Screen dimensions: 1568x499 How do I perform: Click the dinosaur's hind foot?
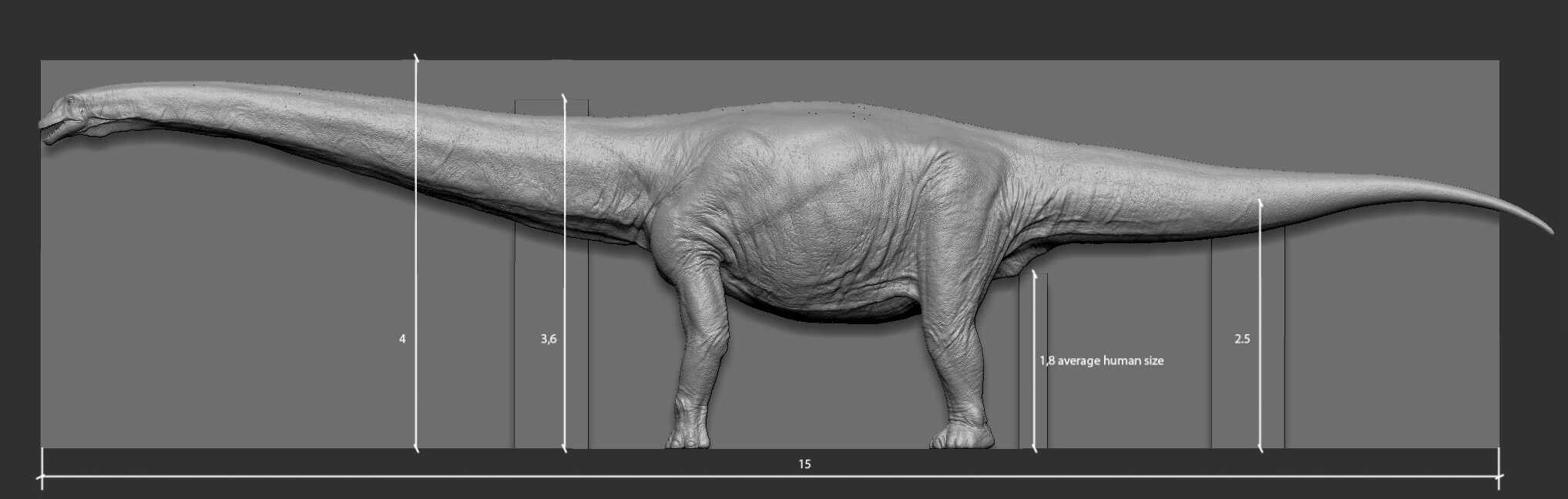[x=962, y=437]
